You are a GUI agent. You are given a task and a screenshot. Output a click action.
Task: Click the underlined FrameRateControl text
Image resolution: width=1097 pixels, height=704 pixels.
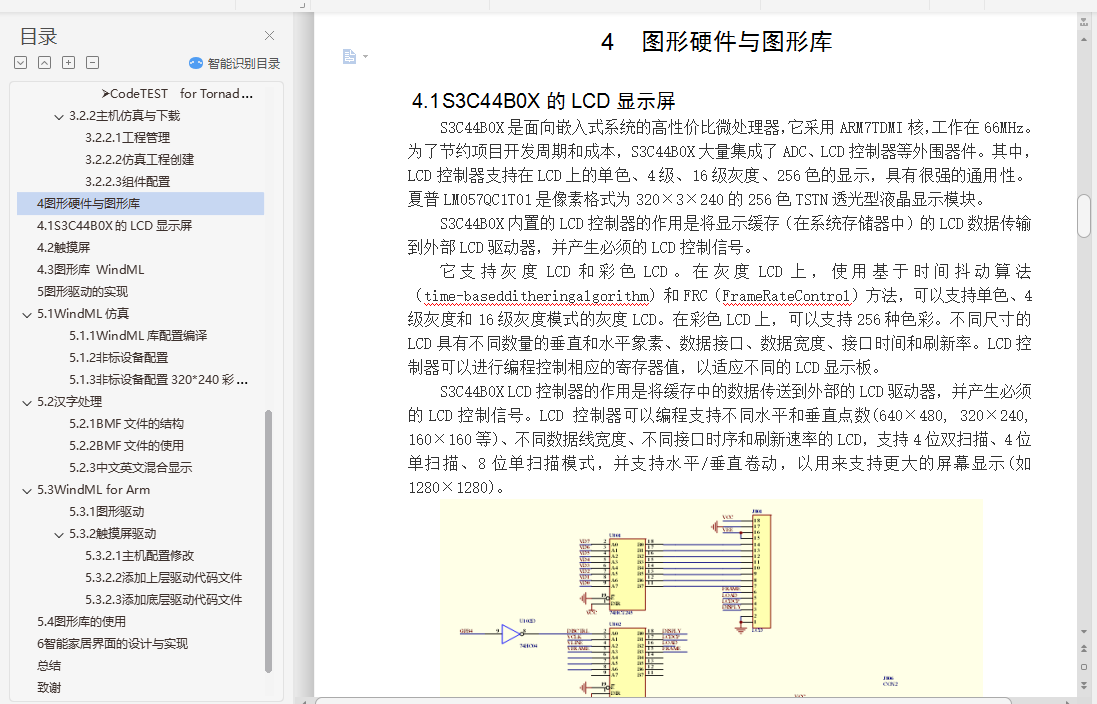click(787, 297)
